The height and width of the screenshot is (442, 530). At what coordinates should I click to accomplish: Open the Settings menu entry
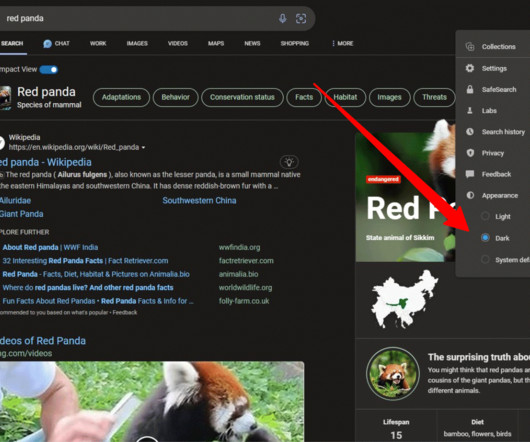coord(493,68)
